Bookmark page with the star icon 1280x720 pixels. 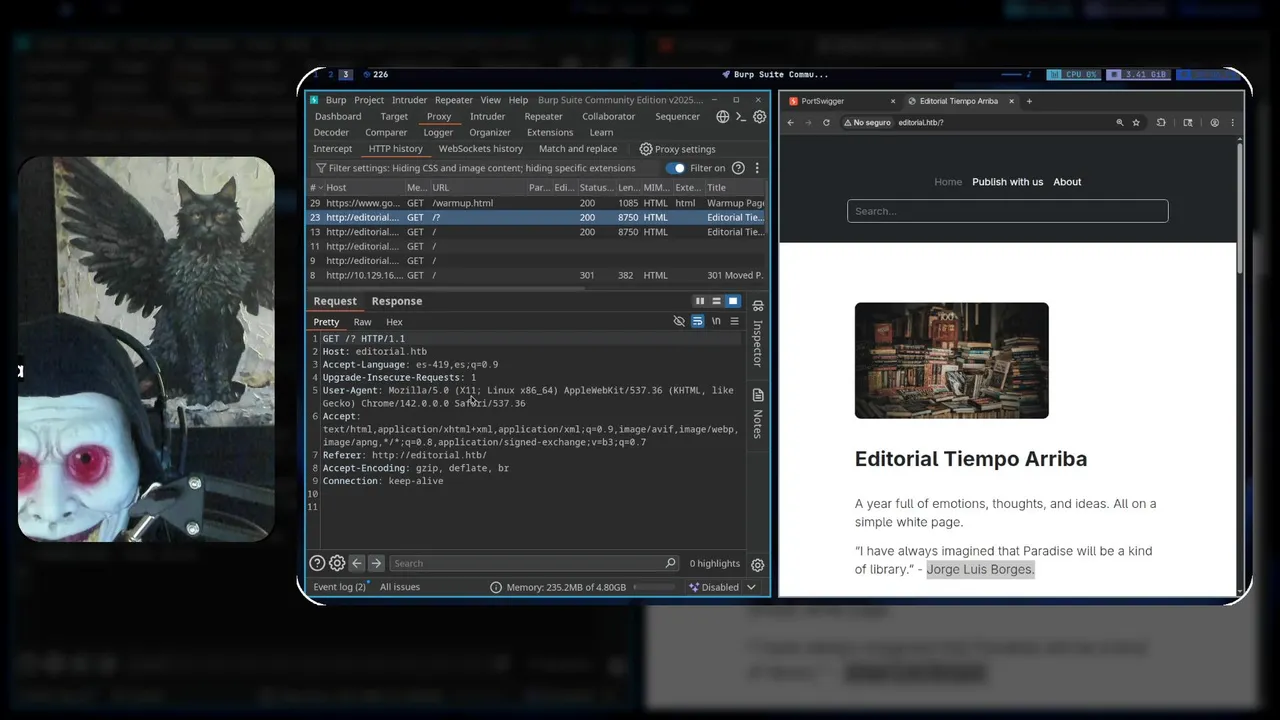[x=1136, y=122]
